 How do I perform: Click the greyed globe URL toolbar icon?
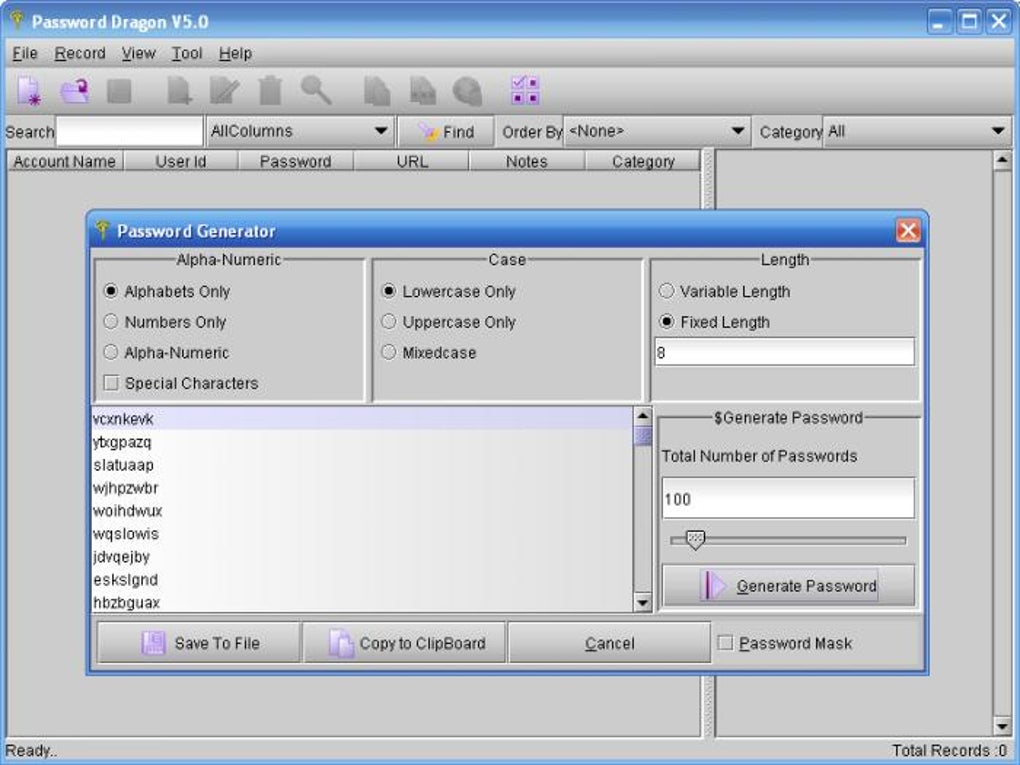click(x=467, y=91)
